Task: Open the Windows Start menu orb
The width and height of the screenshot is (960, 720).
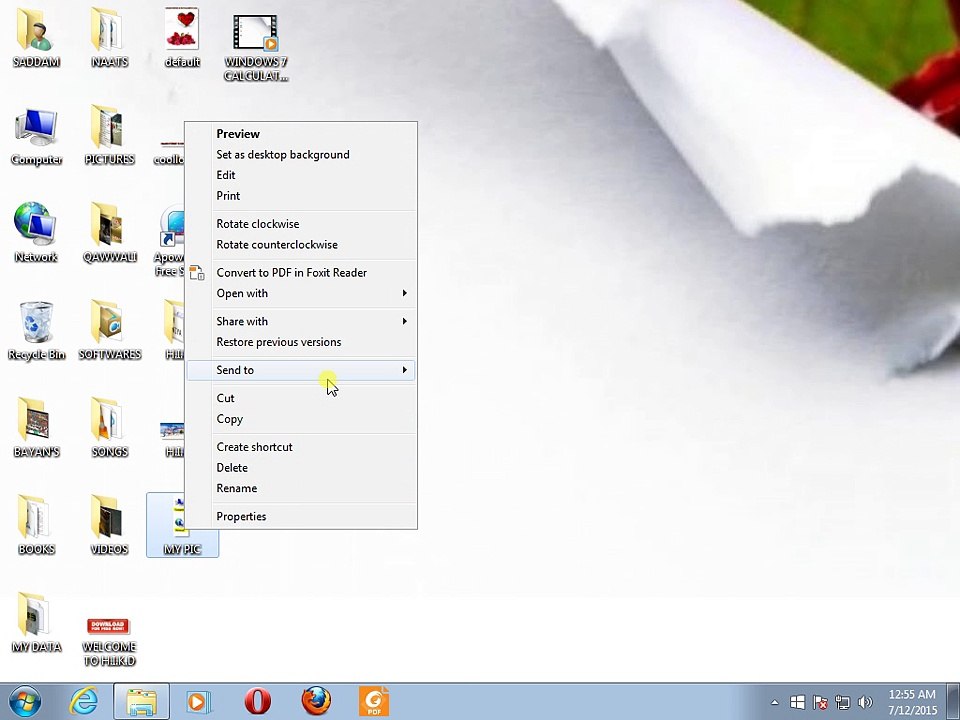Action: pos(25,702)
